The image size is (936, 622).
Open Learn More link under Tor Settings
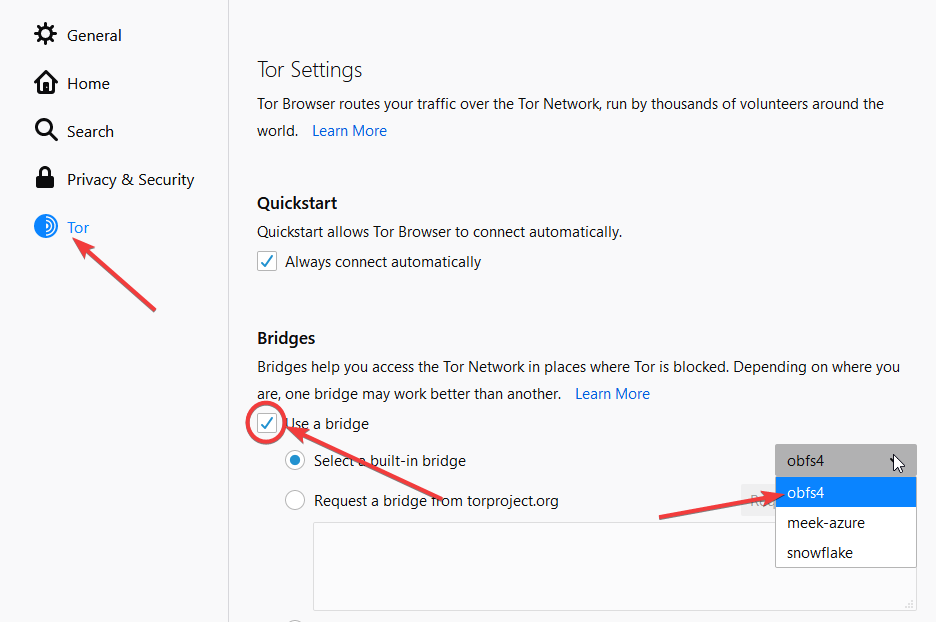[349, 131]
